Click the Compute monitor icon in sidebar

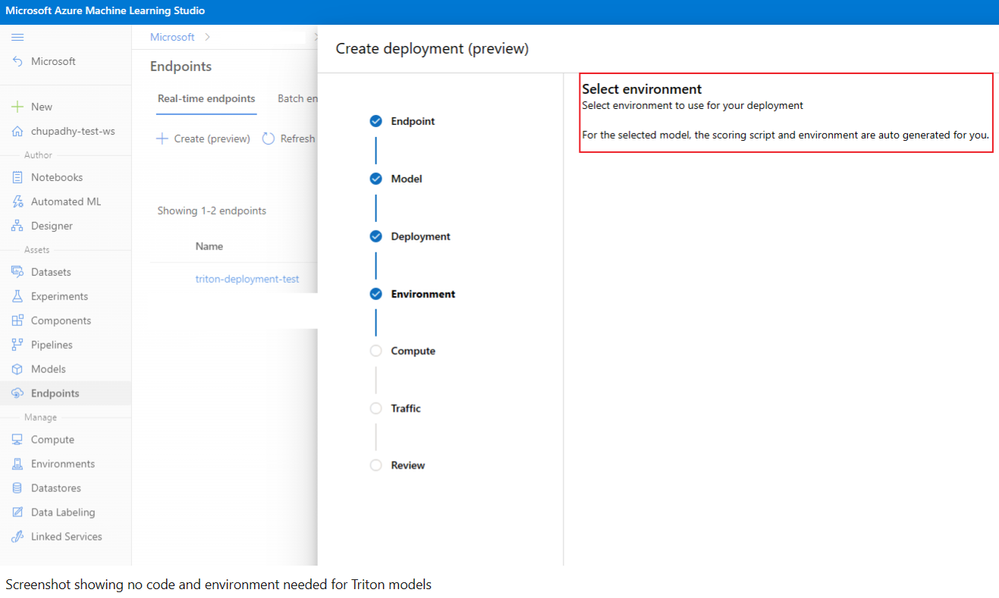pyautogui.click(x=17, y=439)
